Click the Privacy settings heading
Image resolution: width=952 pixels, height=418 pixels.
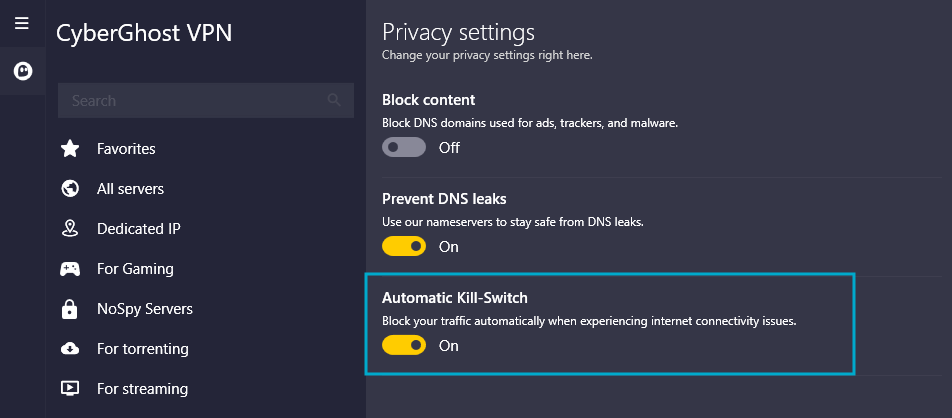pos(458,32)
